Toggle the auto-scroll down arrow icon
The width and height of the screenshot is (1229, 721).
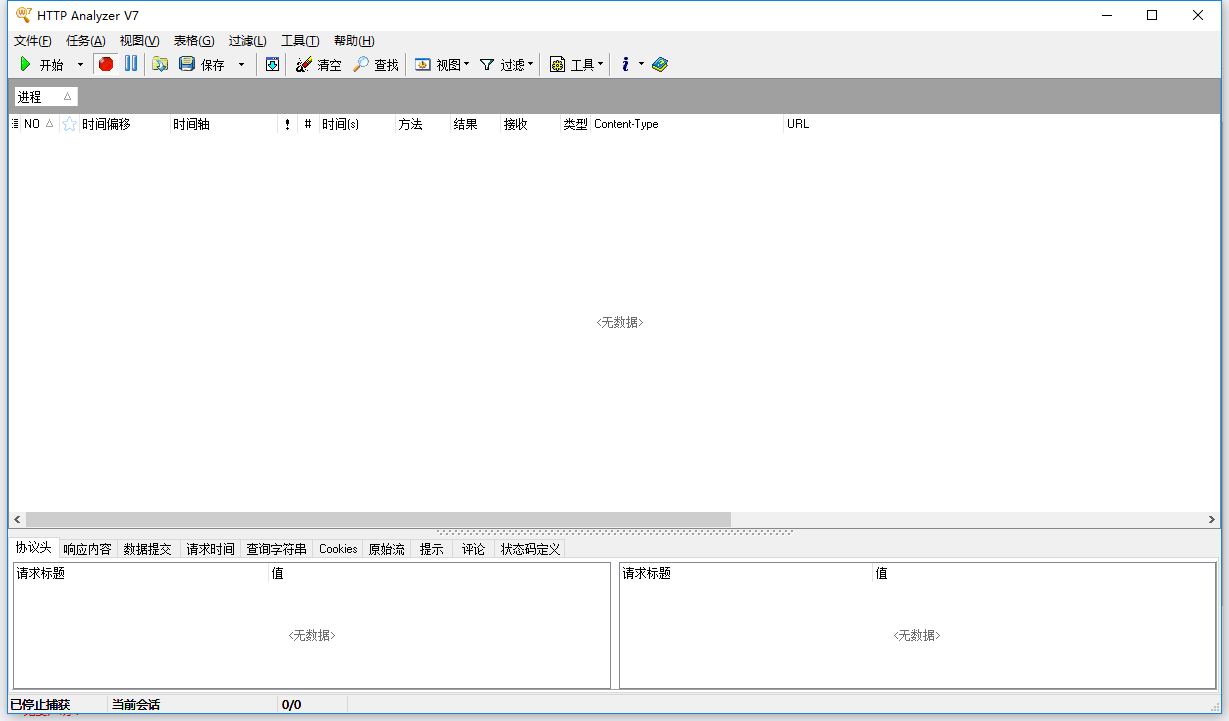point(272,64)
